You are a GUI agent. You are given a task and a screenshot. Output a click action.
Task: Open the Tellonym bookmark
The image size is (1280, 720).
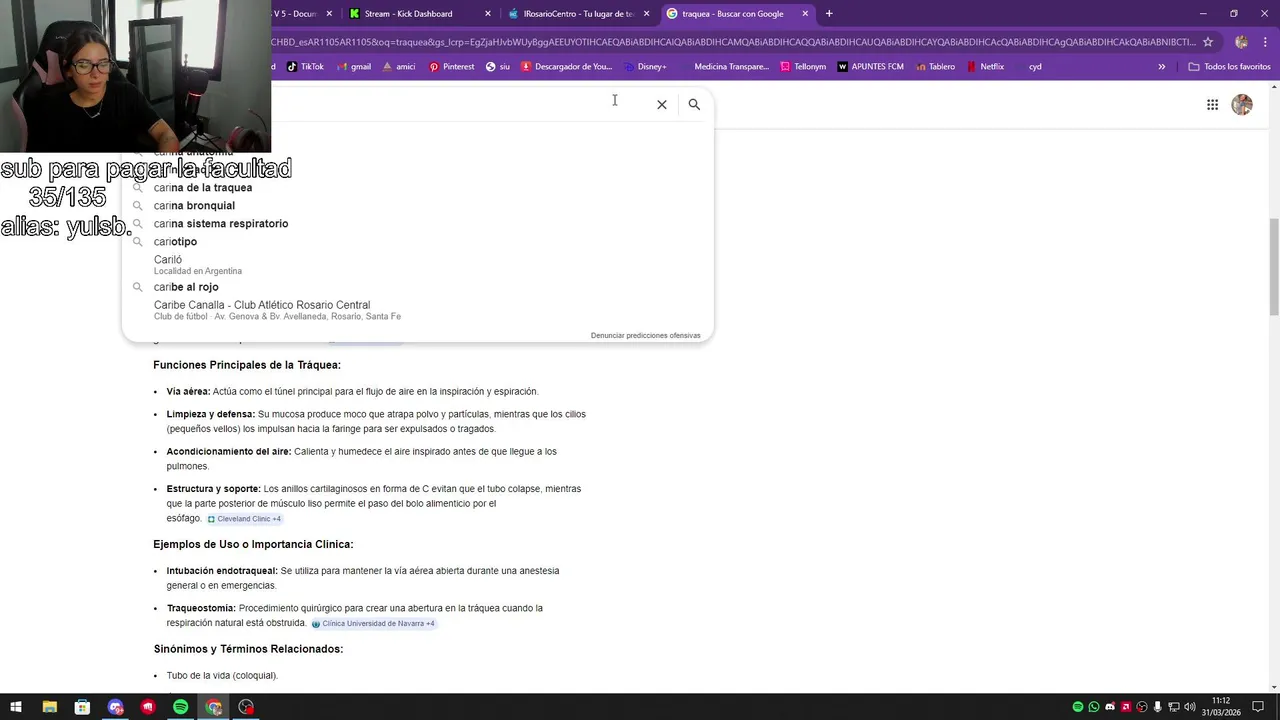pos(803,67)
